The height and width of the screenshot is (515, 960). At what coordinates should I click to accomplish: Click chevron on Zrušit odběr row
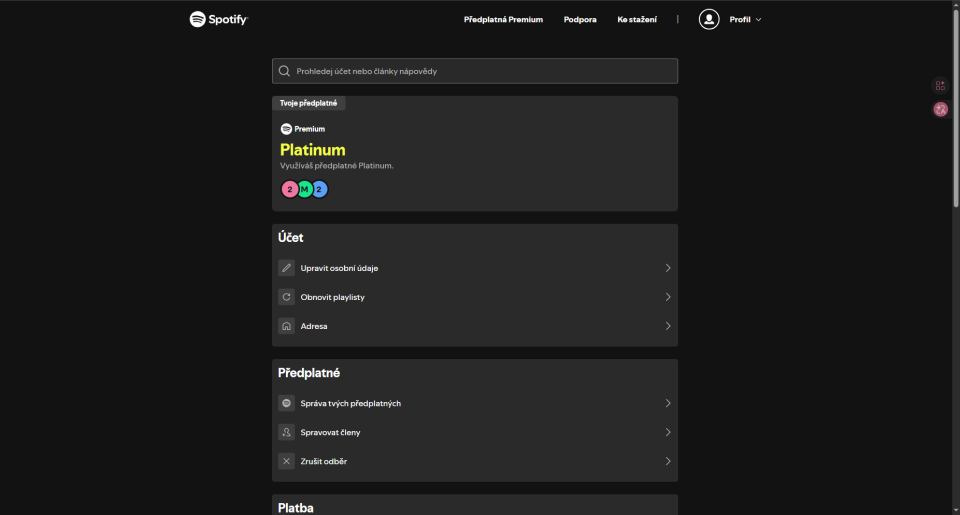(668, 461)
